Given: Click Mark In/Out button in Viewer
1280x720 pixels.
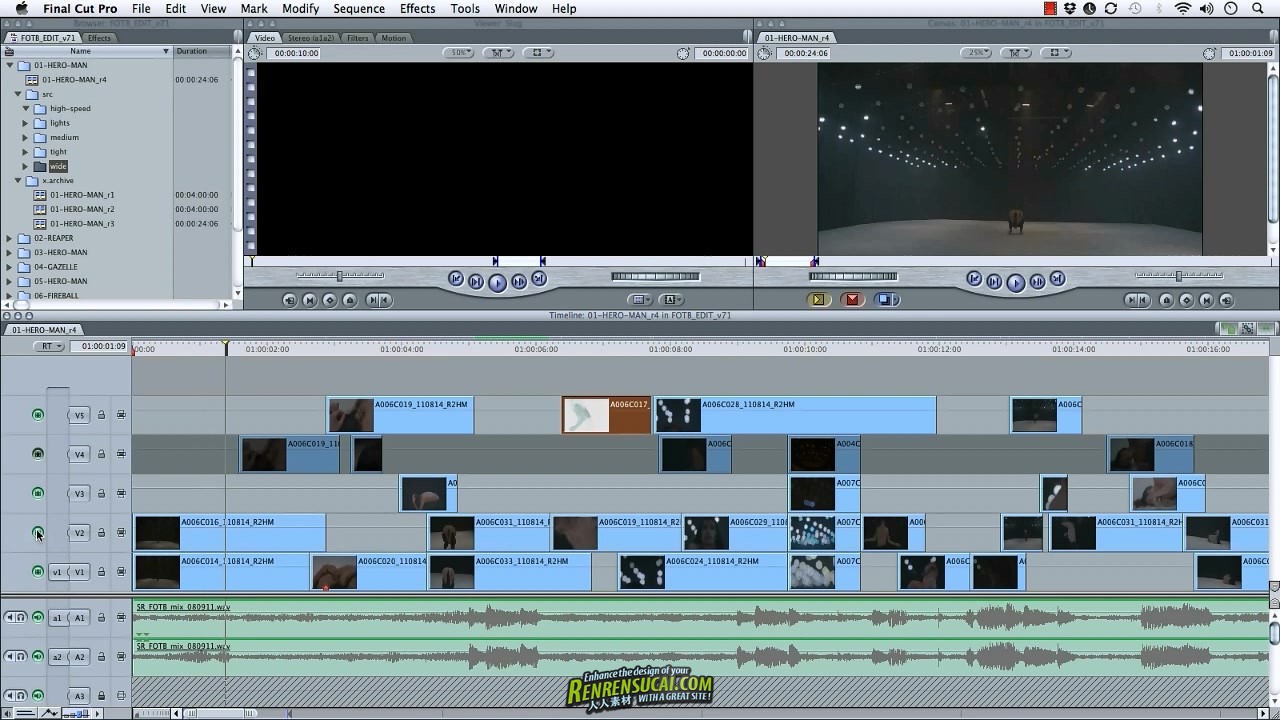Looking at the screenshot, I should (377, 300).
